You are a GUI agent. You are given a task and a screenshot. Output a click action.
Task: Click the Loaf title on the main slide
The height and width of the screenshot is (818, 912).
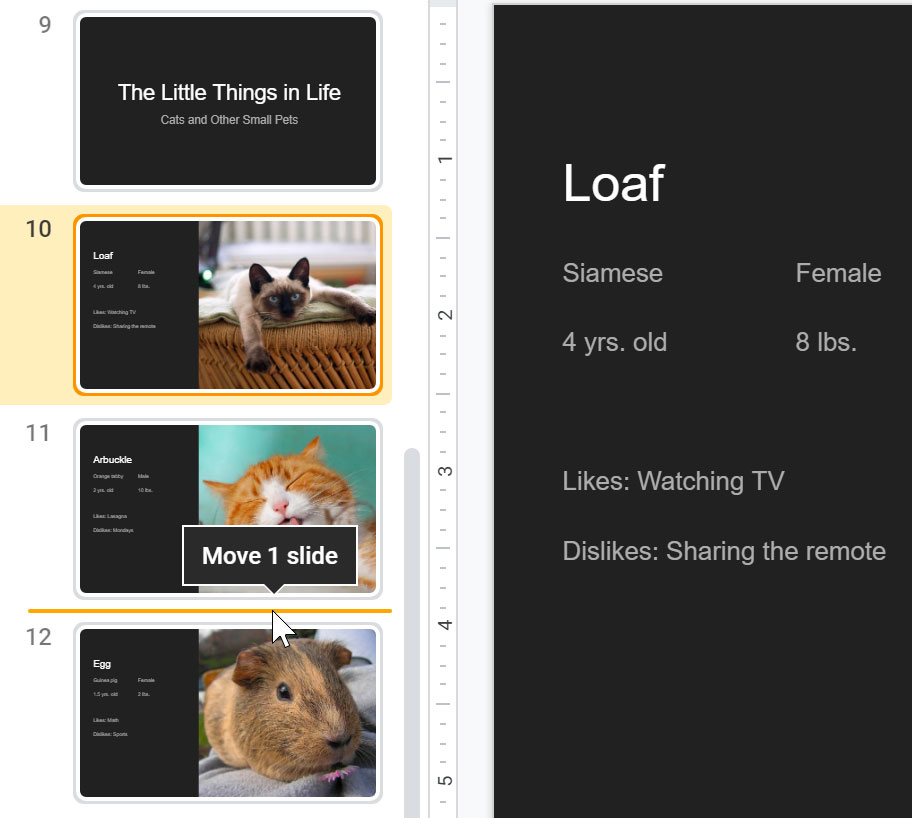tap(613, 183)
